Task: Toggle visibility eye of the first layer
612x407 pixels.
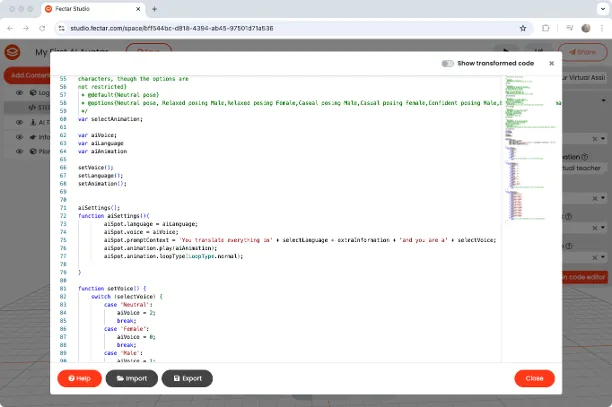Action: point(20,93)
